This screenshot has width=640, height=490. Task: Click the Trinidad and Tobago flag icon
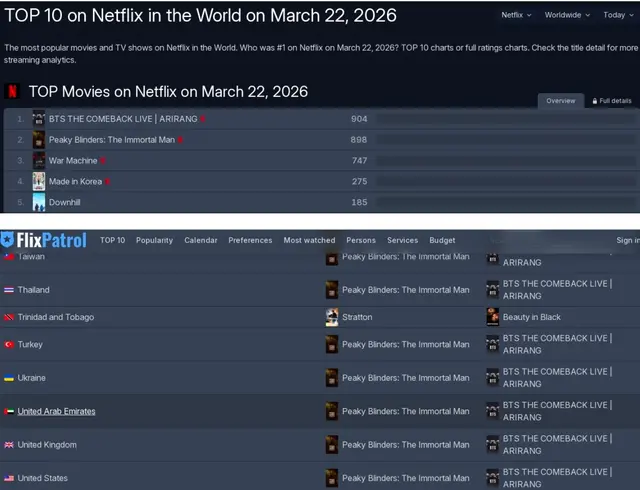point(9,317)
